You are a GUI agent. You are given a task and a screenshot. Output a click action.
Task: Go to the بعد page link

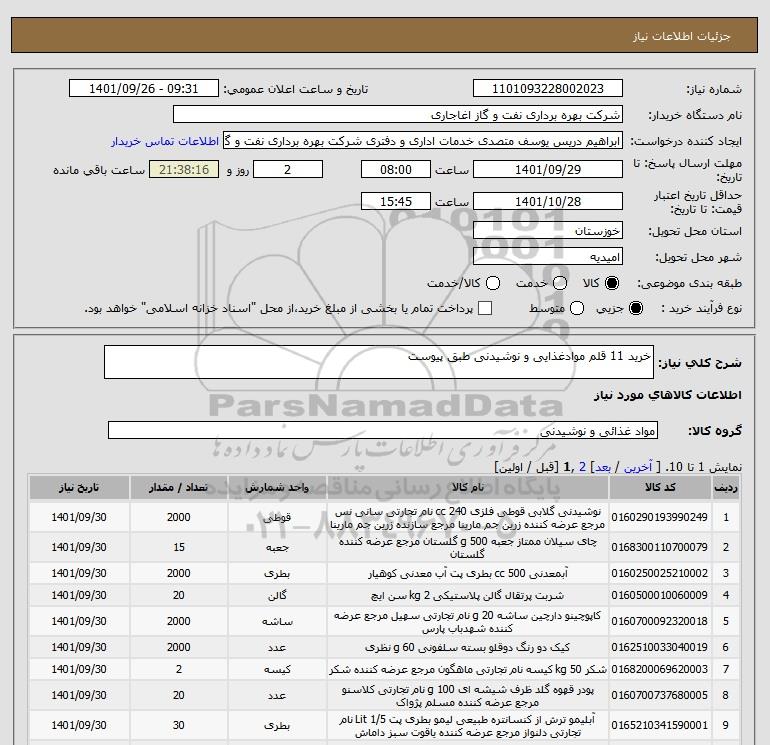[603, 467]
